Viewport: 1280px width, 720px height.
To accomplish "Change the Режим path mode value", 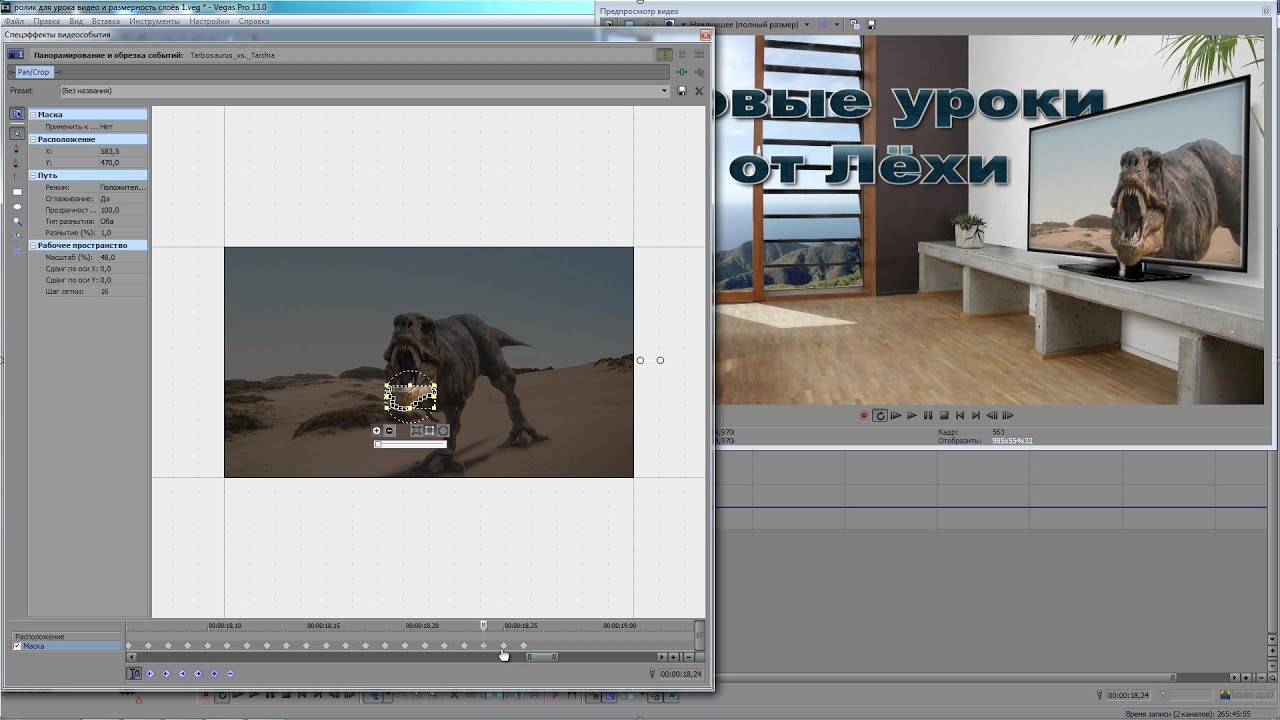I will (x=123, y=187).
